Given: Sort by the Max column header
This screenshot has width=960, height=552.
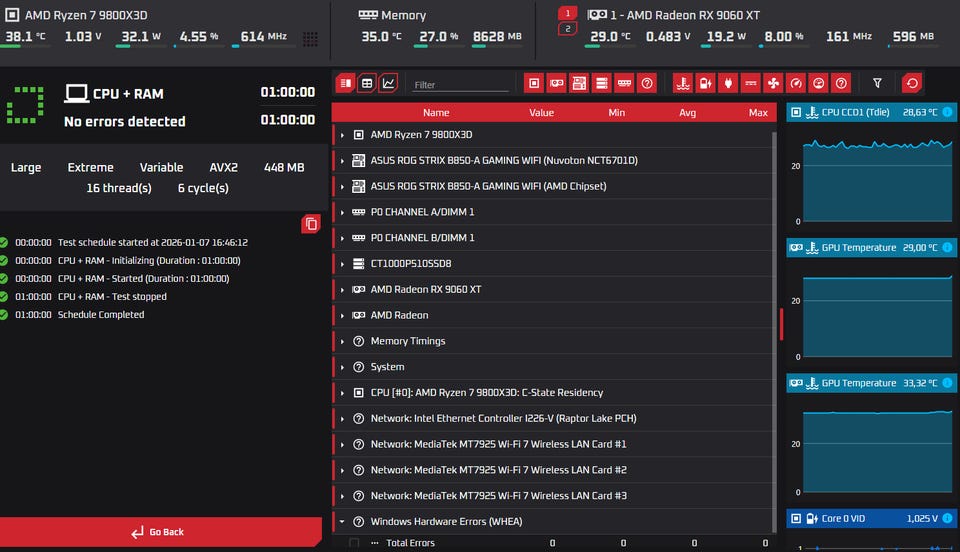Looking at the screenshot, I should point(758,113).
